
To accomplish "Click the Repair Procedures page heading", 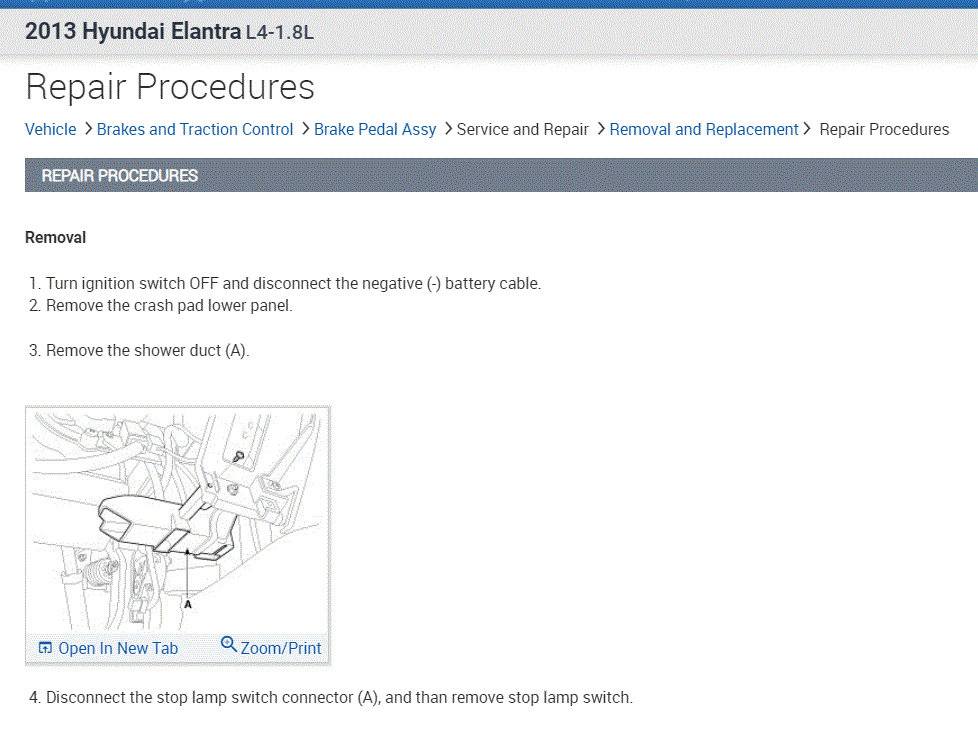I will (170, 86).
